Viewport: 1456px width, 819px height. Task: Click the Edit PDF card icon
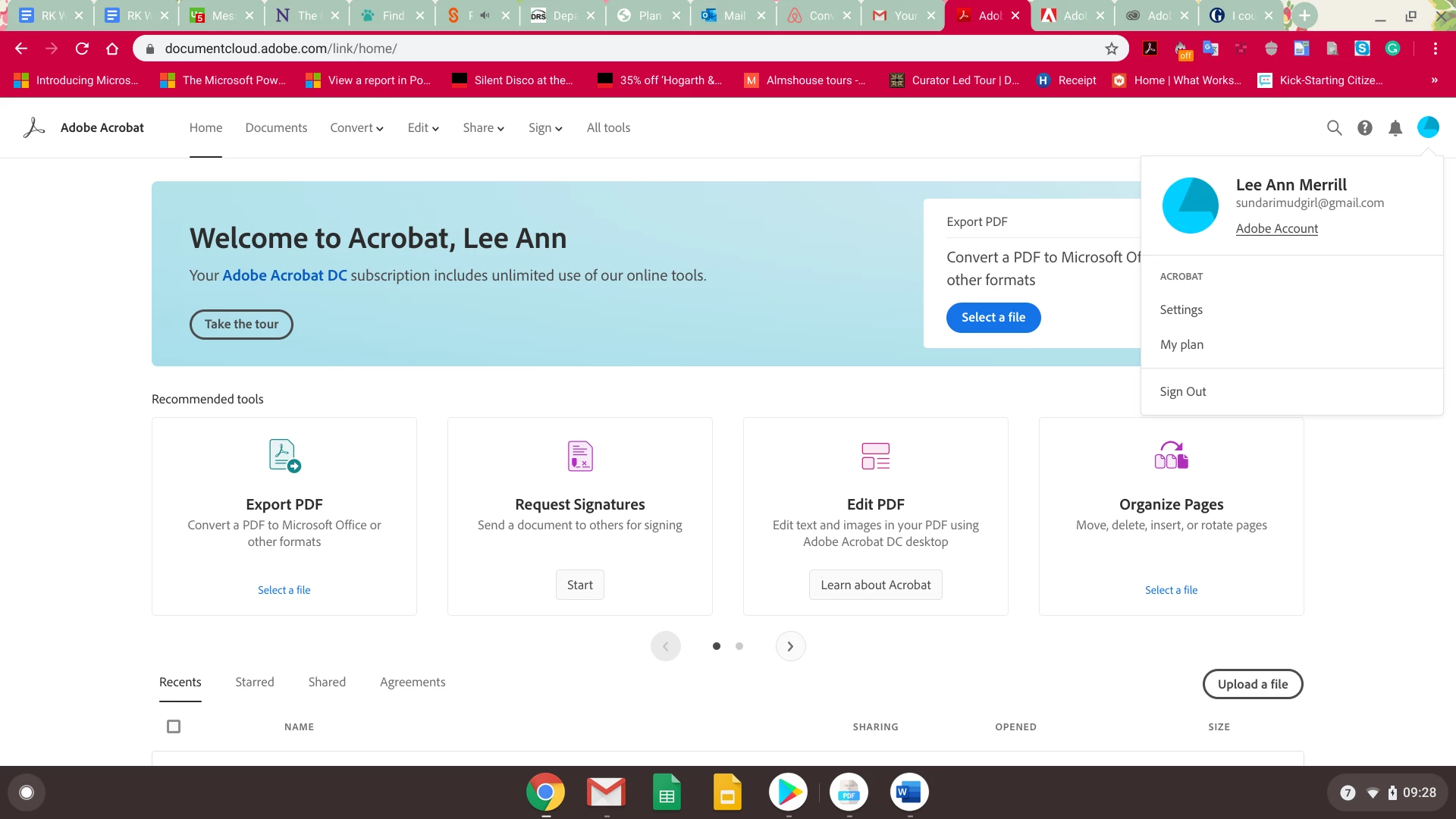(875, 456)
